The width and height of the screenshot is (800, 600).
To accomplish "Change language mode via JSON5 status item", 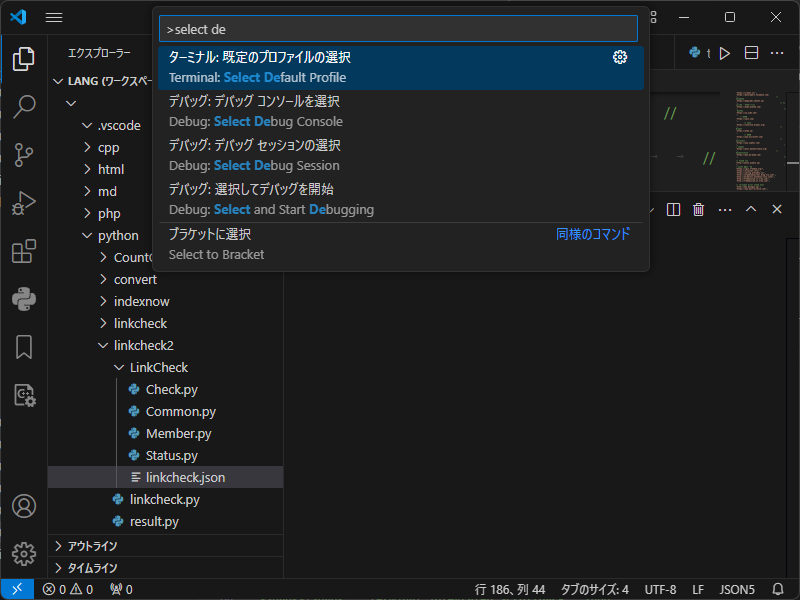I will pyautogui.click(x=737, y=589).
